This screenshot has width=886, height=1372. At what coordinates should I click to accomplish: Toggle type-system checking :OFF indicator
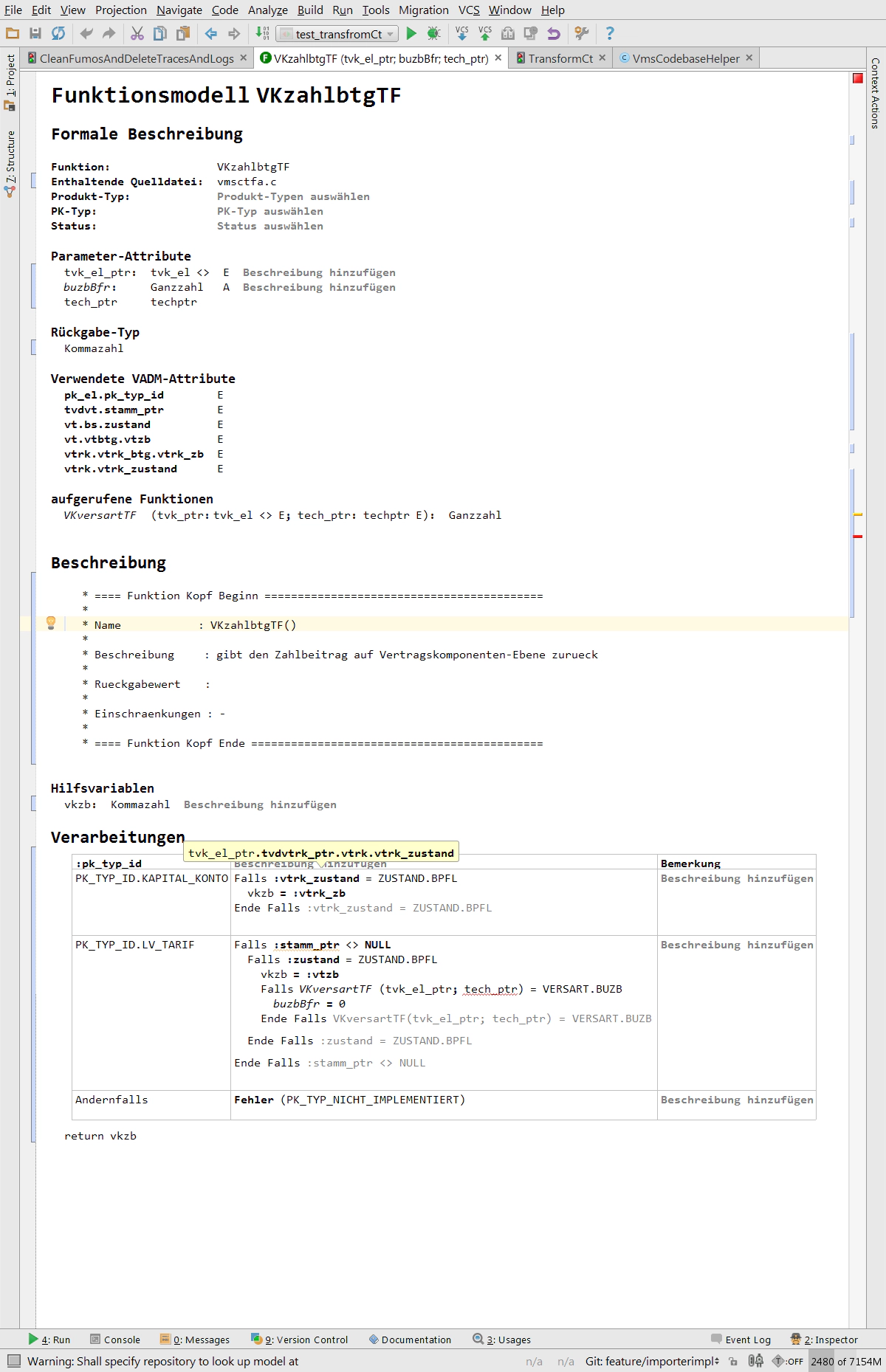point(788,1361)
